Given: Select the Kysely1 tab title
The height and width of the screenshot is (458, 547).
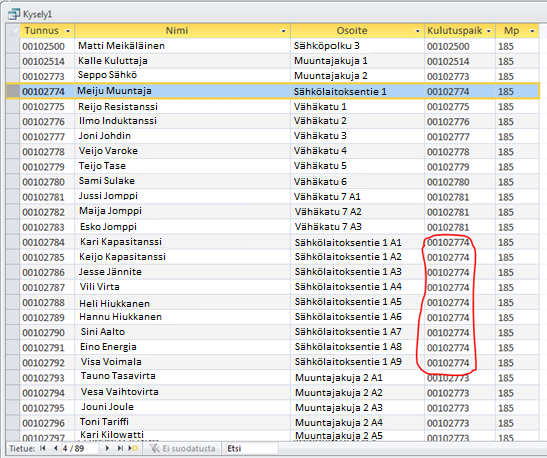Looking at the screenshot, I should (37, 14).
